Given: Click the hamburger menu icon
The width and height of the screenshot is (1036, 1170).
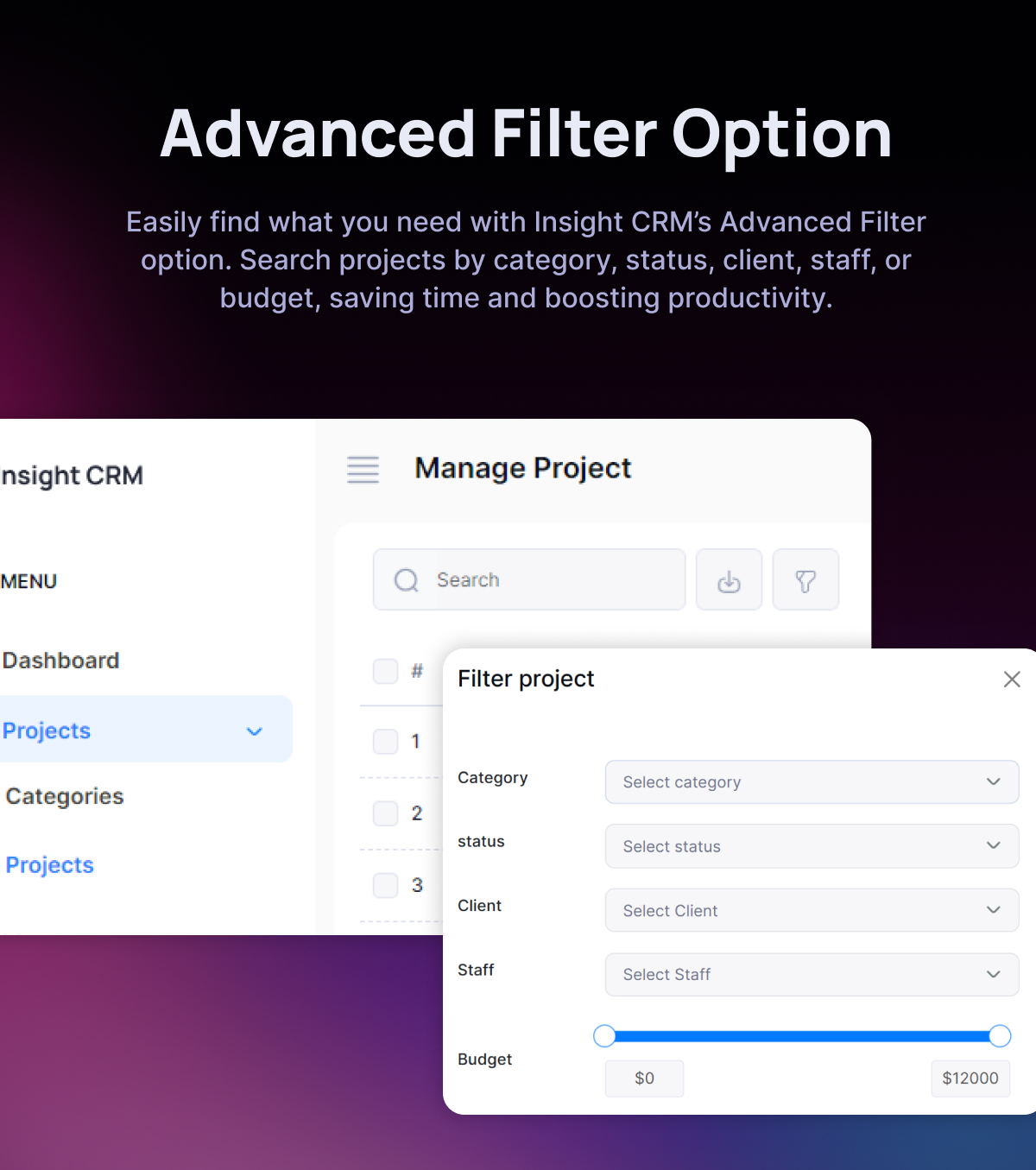Looking at the screenshot, I should click(363, 470).
